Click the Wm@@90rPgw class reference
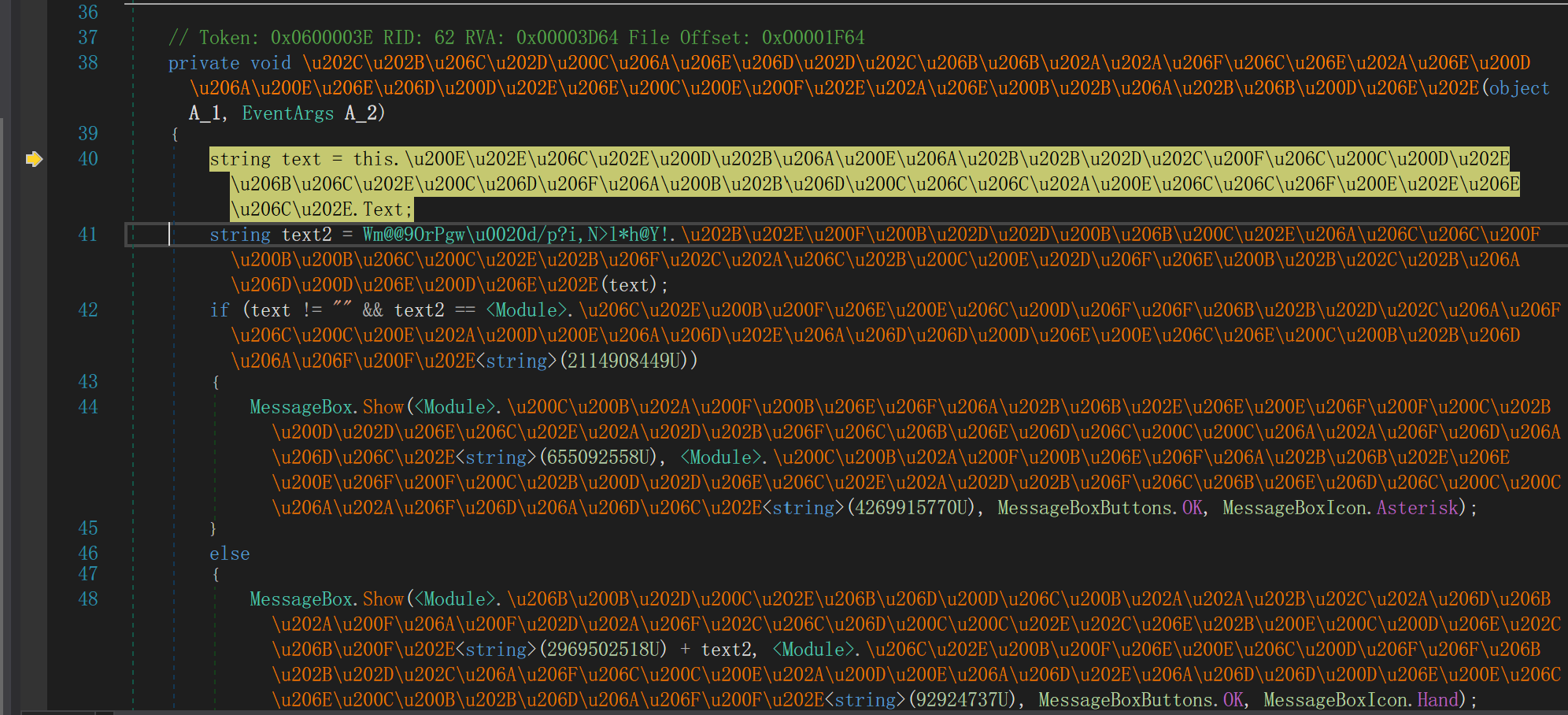 pos(516,235)
